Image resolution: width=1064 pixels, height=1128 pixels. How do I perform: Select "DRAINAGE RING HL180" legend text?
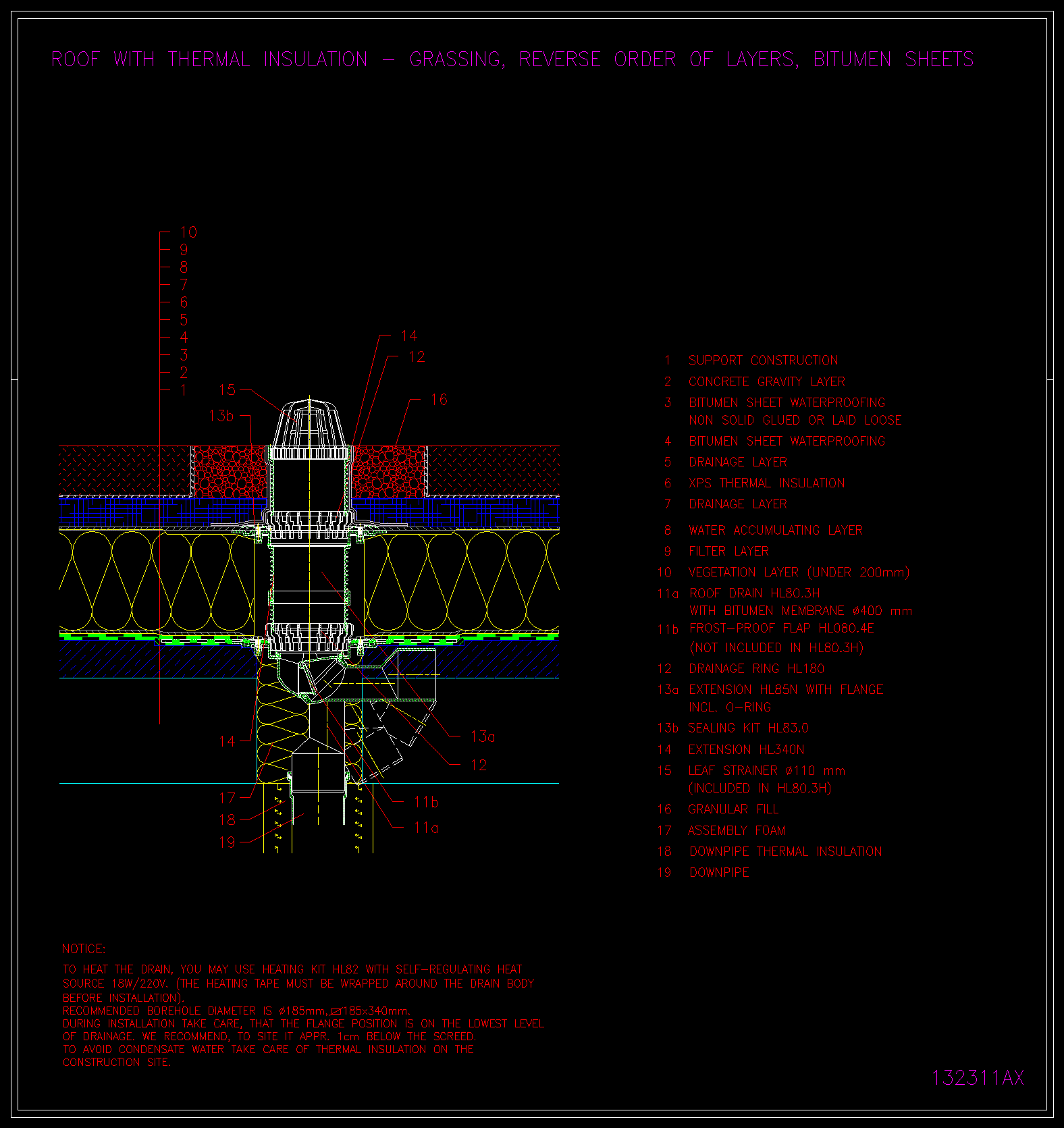click(x=756, y=668)
